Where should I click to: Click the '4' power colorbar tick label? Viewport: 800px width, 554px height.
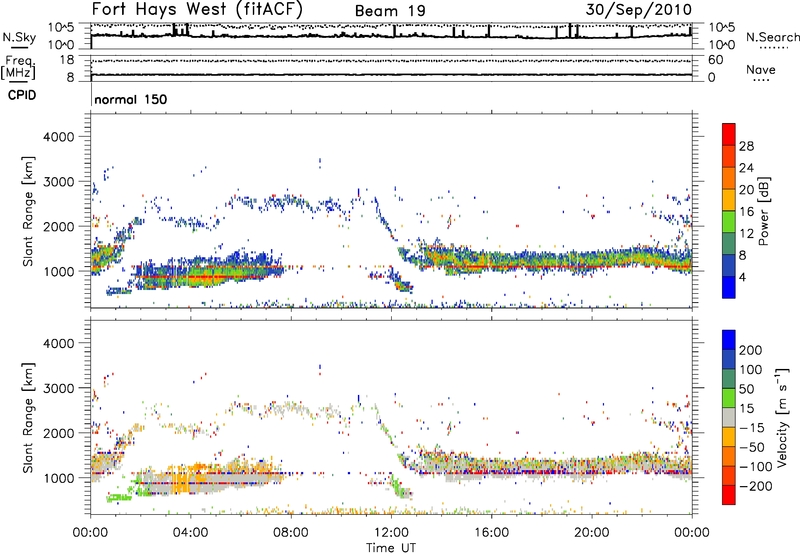click(x=742, y=278)
